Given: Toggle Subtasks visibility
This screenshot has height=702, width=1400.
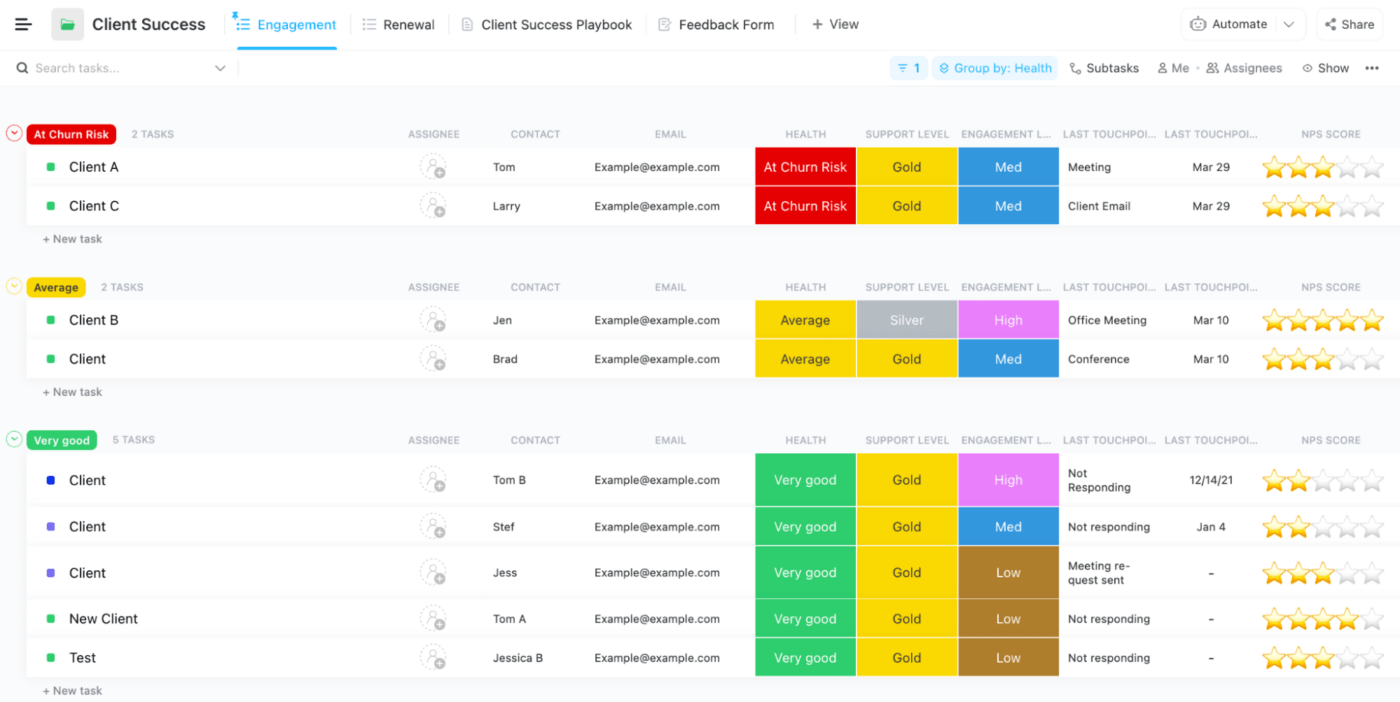Looking at the screenshot, I should click(1104, 67).
